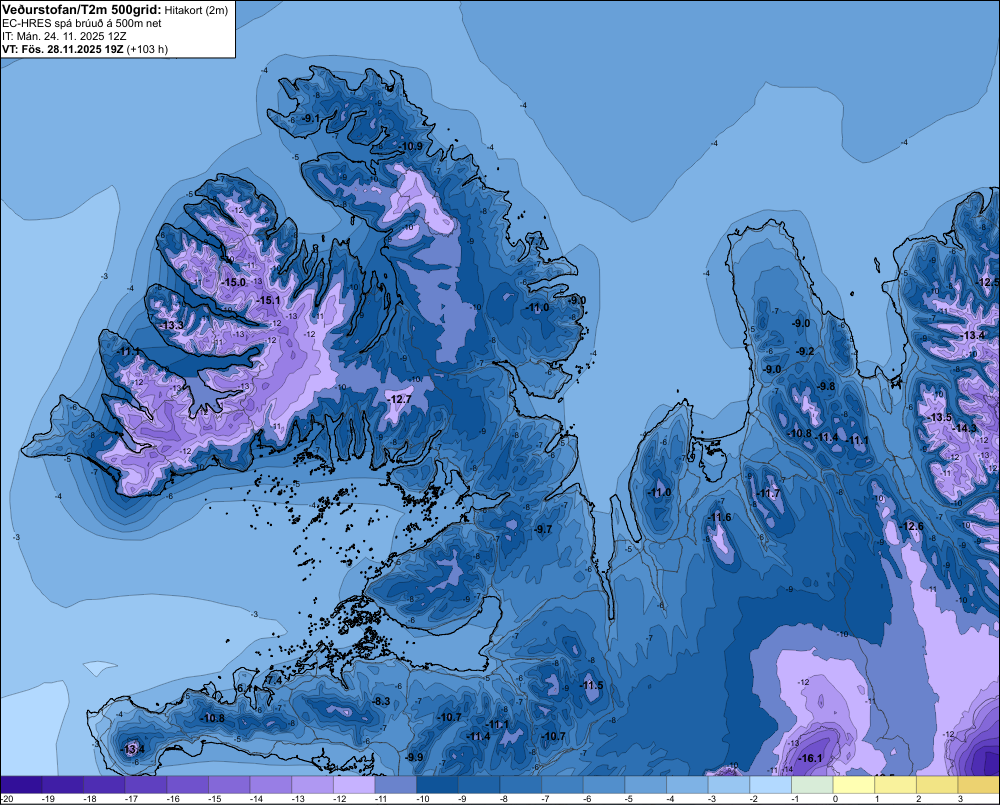
Task: Click the valid time 'VT: Fös. 28.11.2025 19Z'
Action: pyautogui.click(x=62, y=49)
